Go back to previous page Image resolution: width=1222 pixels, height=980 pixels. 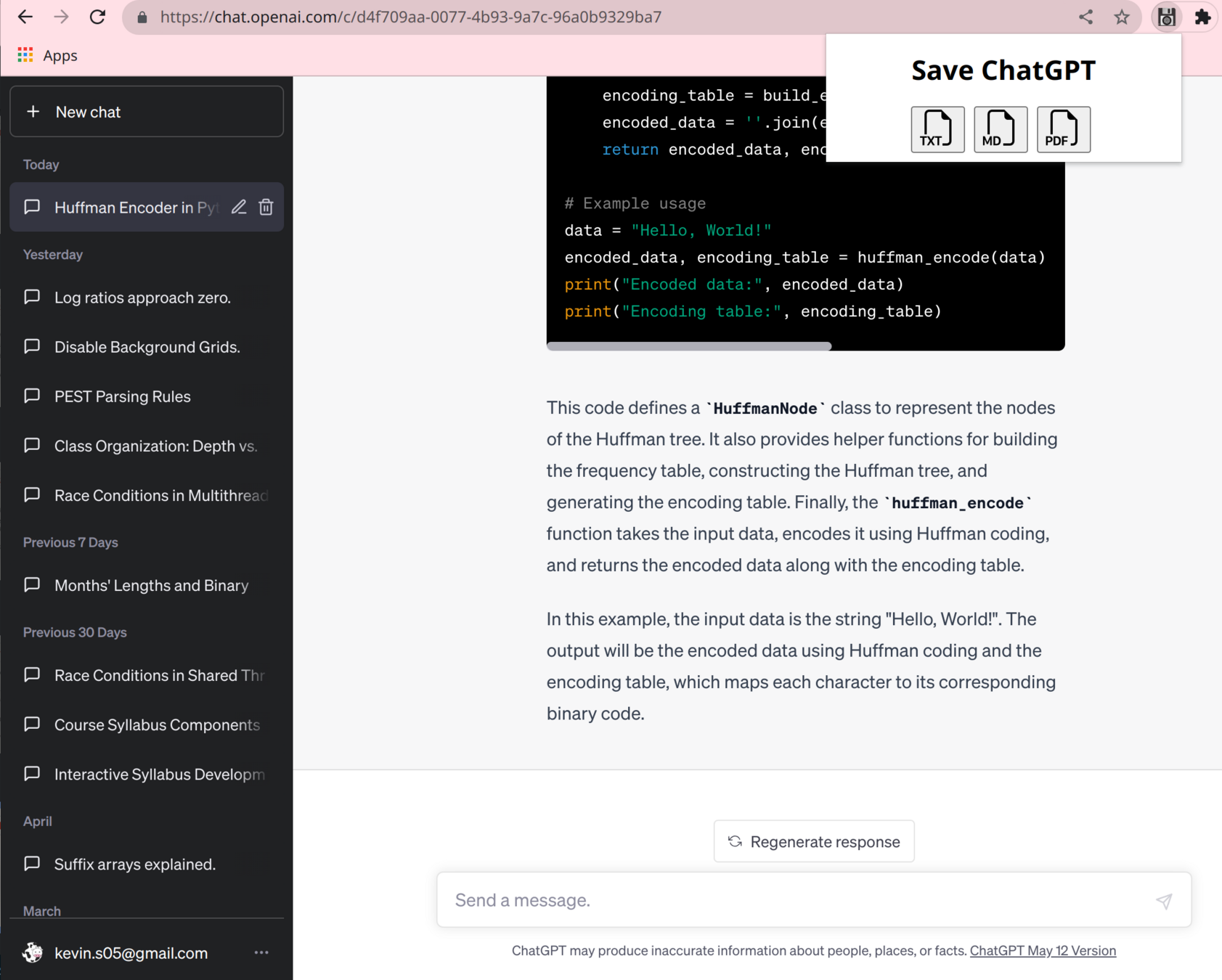tap(25, 17)
